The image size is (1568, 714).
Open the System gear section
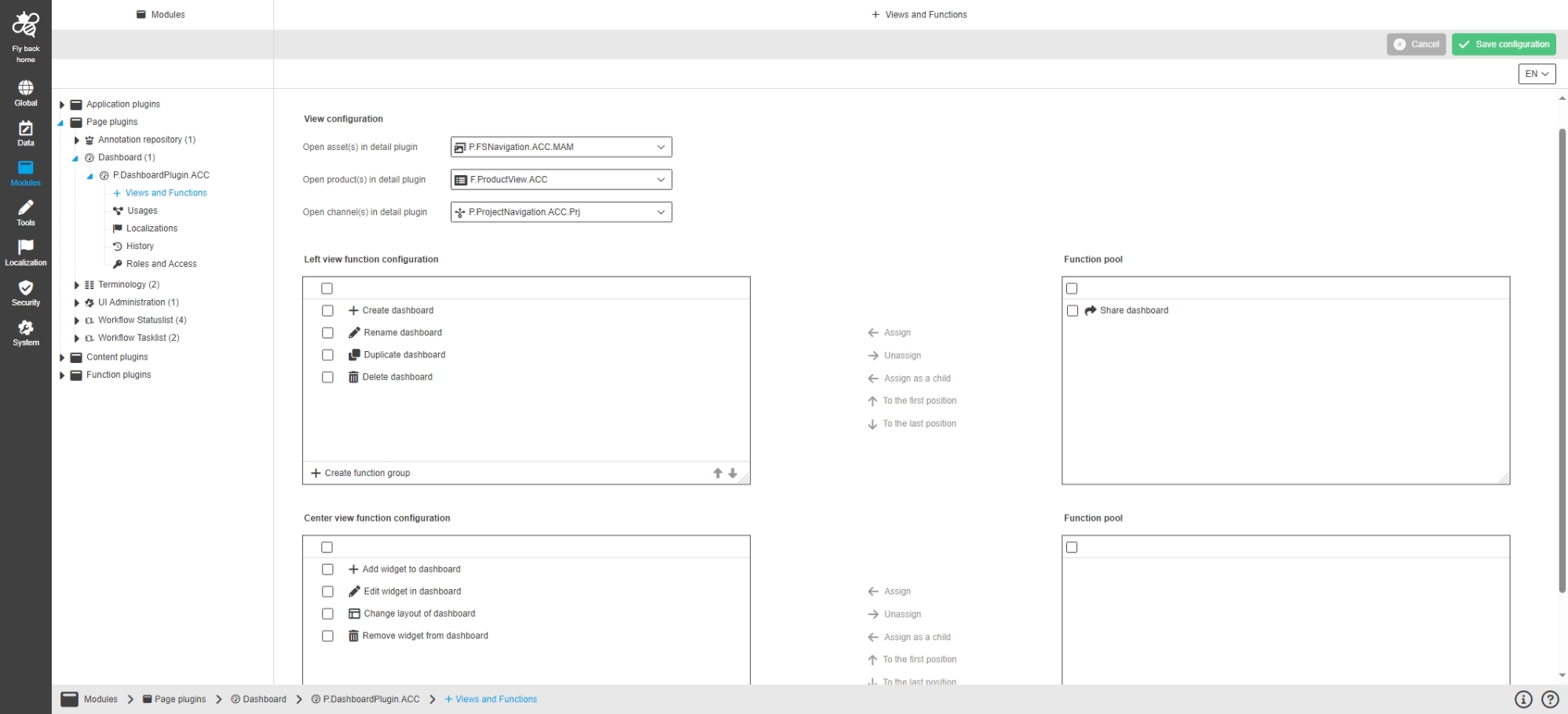(26, 333)
